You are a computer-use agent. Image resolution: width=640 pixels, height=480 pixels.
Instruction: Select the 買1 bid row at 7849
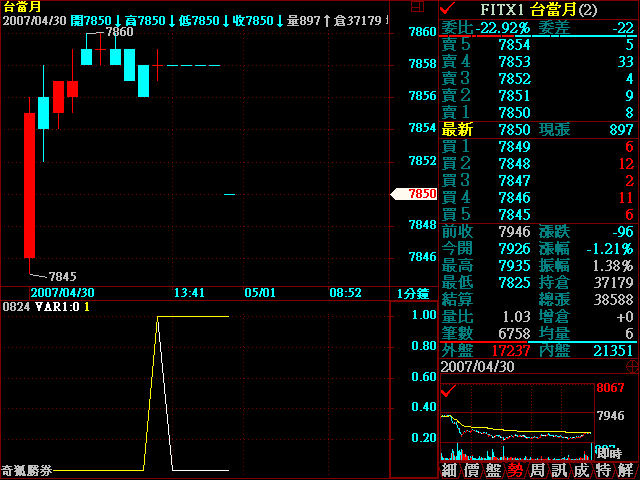click(538, 147)
